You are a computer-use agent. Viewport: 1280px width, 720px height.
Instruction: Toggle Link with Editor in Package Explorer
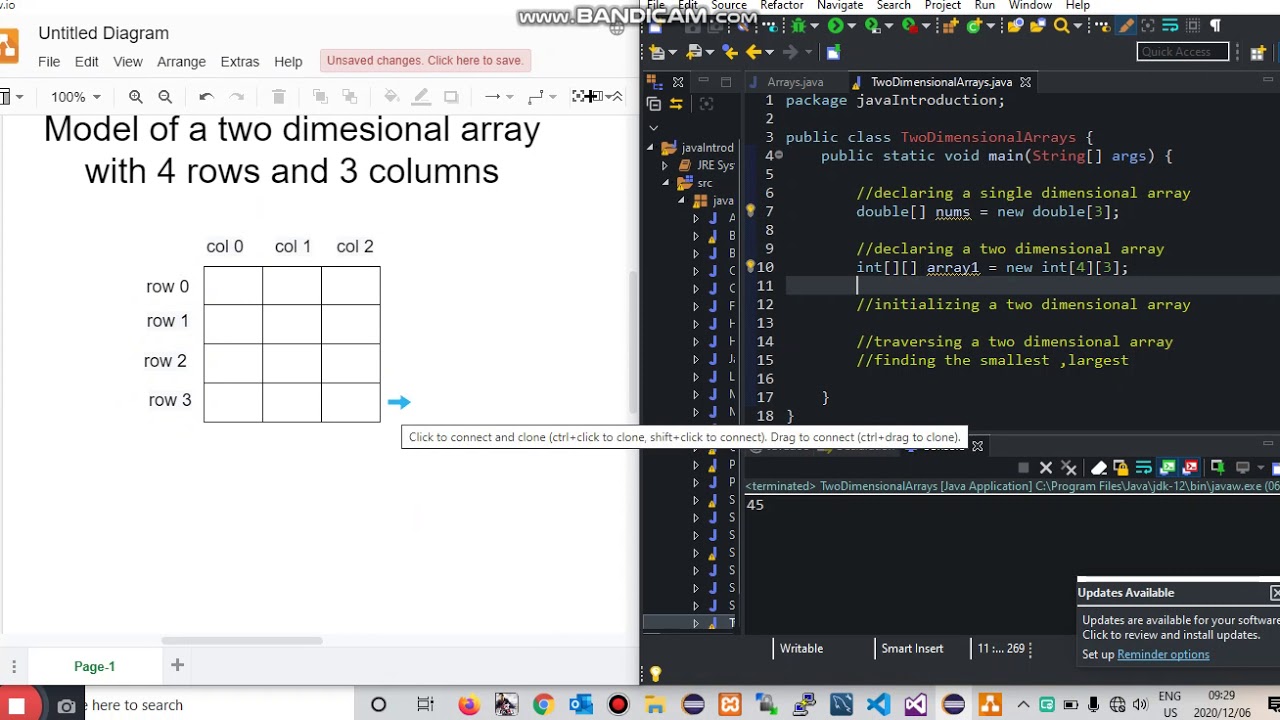coord(676,104)
